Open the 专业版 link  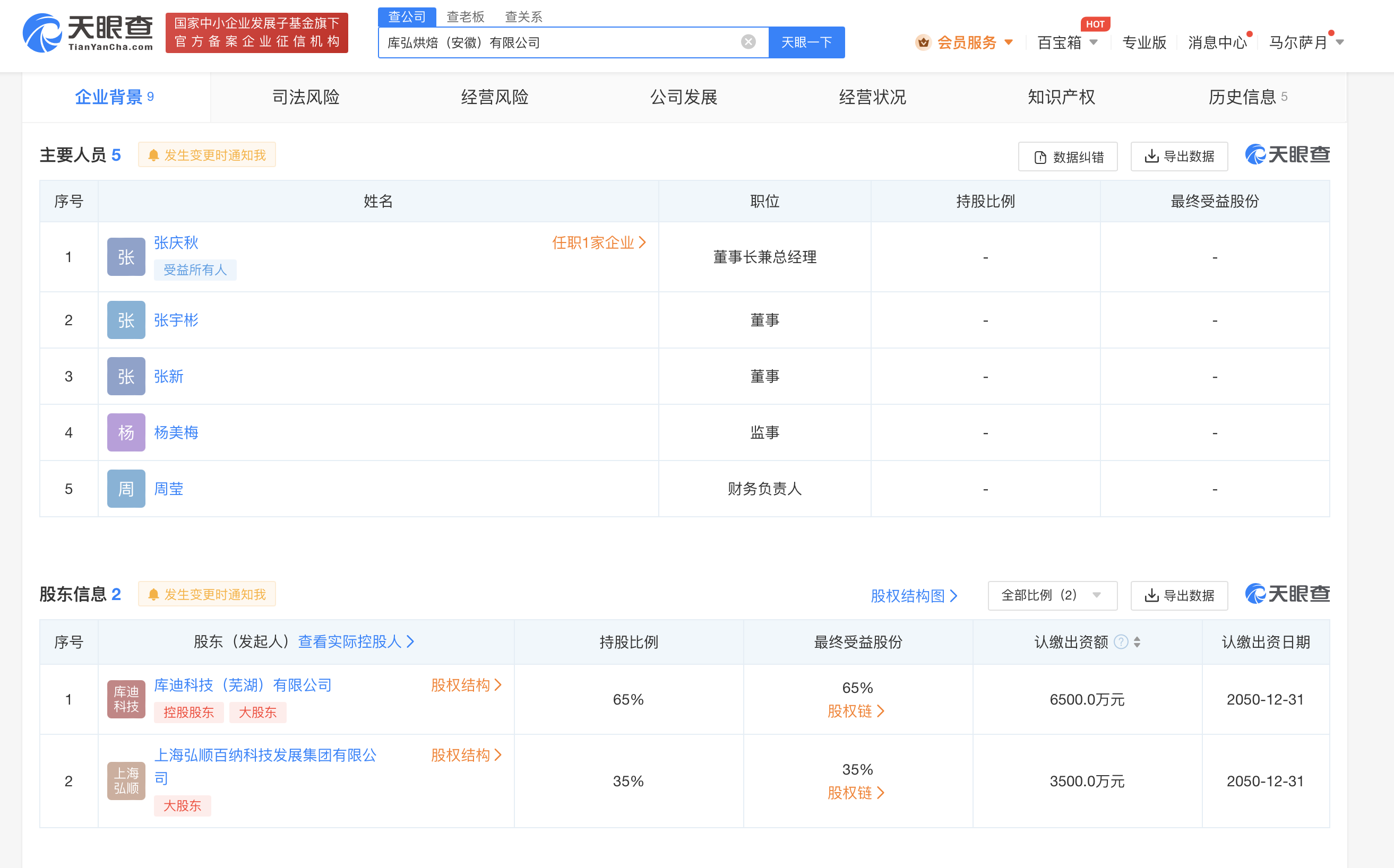[x=1144, y=42]
